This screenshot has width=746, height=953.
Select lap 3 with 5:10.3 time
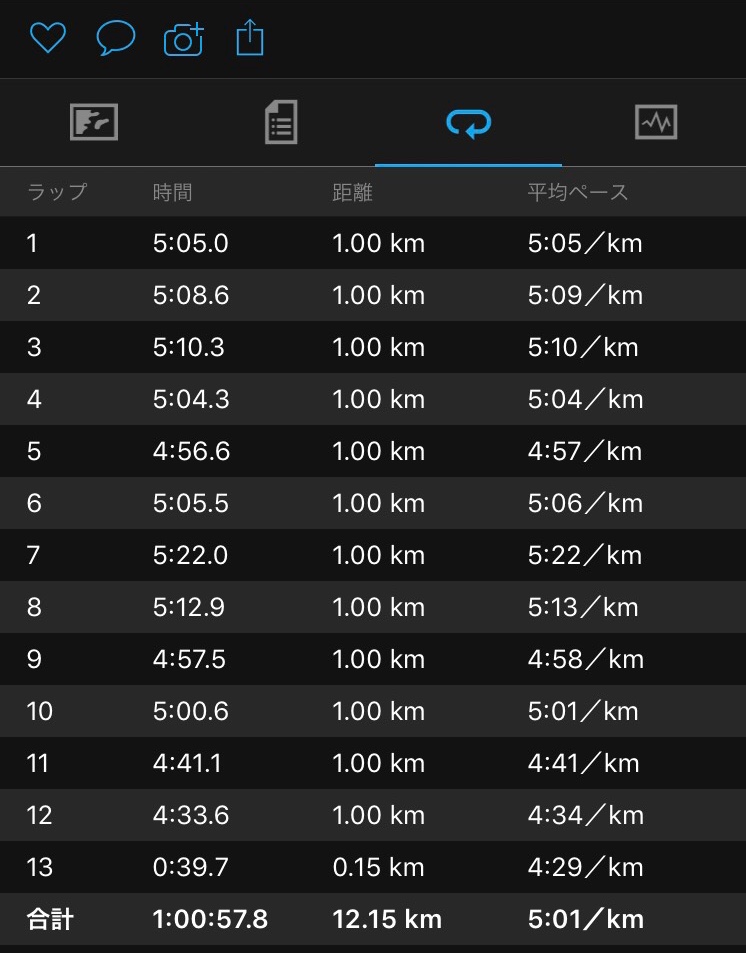pyautogui.click(x=373, y=347)
